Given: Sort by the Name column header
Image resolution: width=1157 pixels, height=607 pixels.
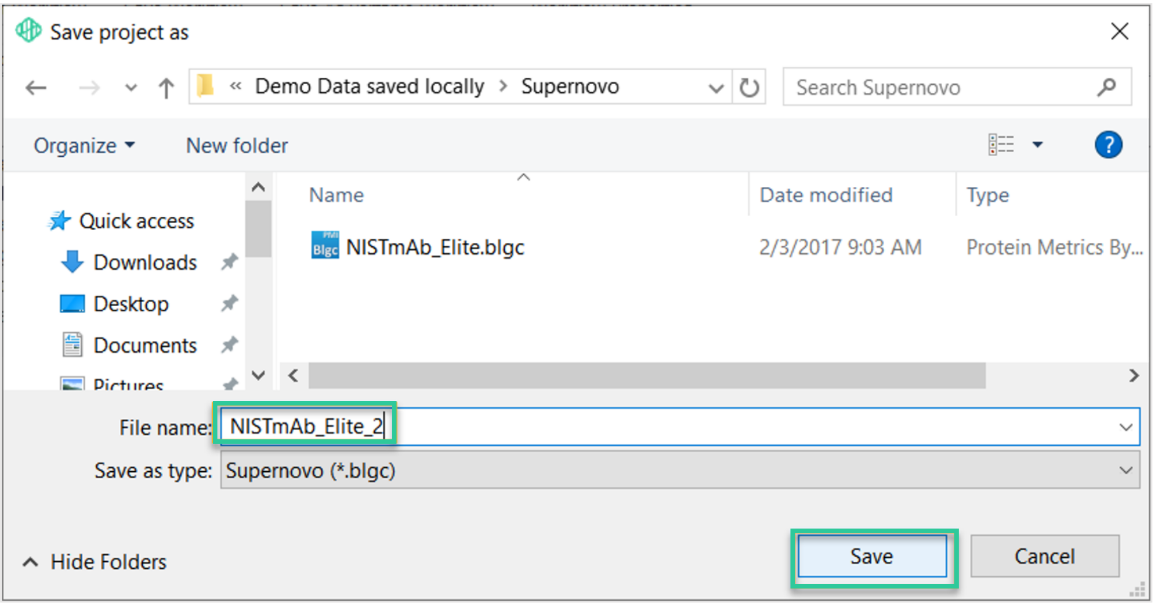Looking at the screenshot, I should click(x=336, y=195).
